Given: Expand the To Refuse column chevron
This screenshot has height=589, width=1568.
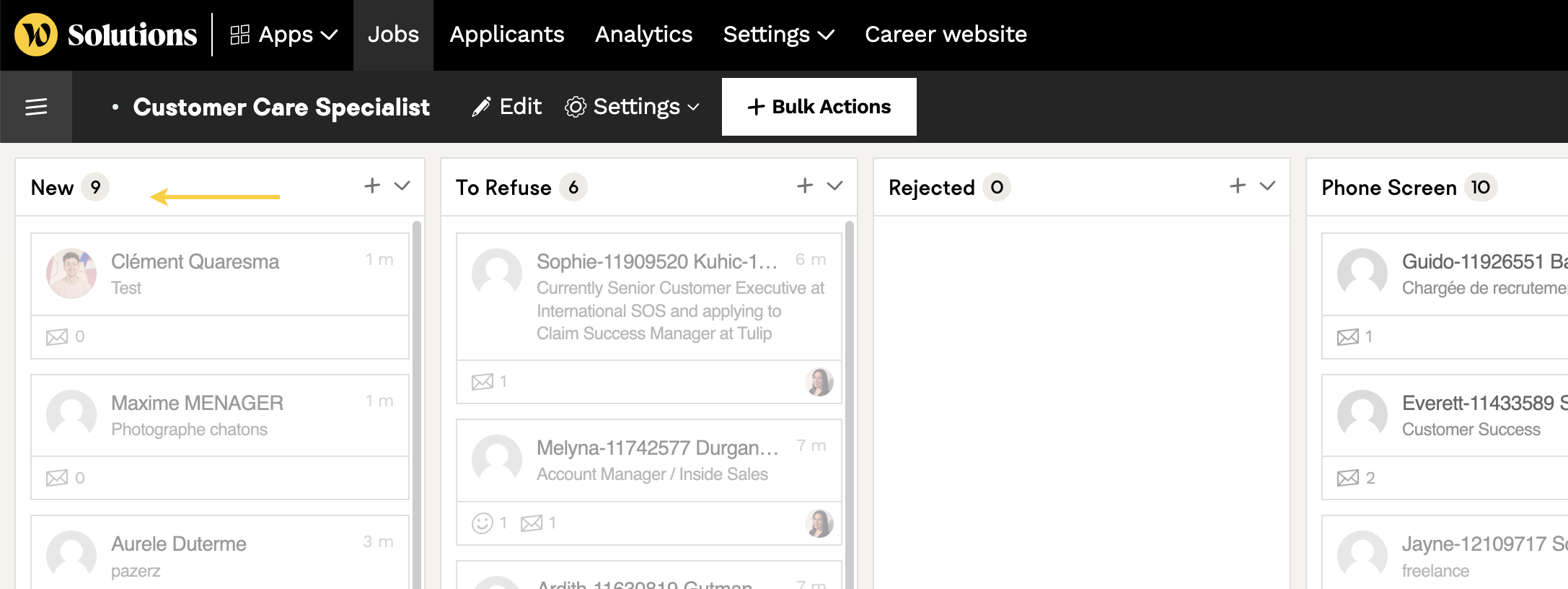Looking at the screenshot, I should tap(835, 186).
